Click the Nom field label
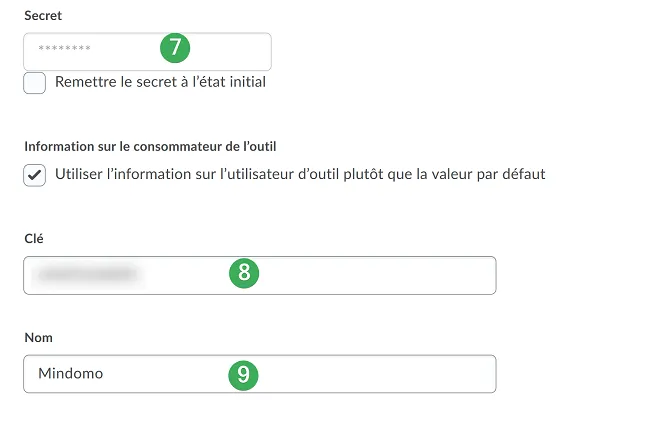The height and width of the screenshot is (424, 650). pos(39,337)
